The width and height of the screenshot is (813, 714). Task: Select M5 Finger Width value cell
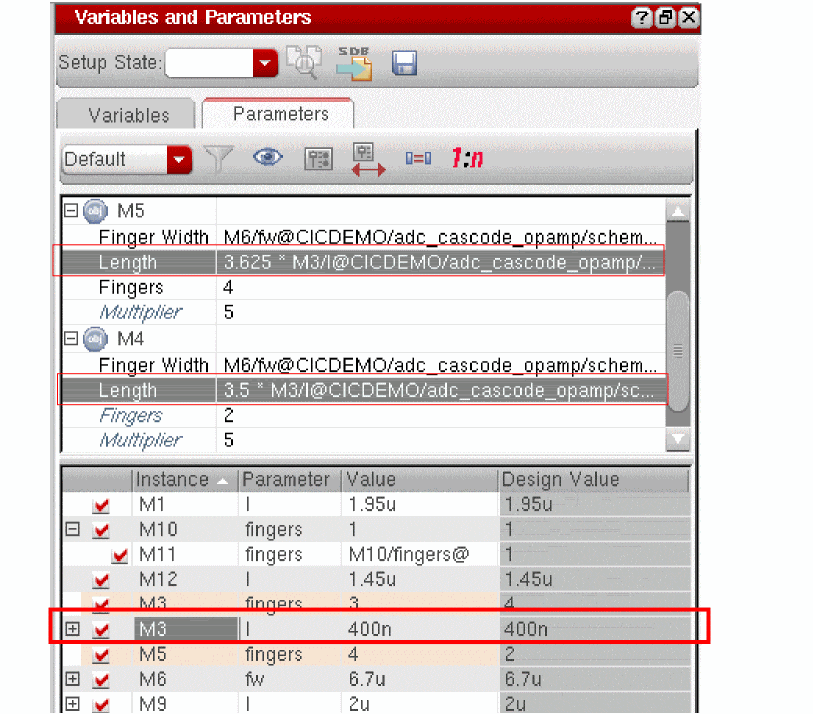point(440,237)
